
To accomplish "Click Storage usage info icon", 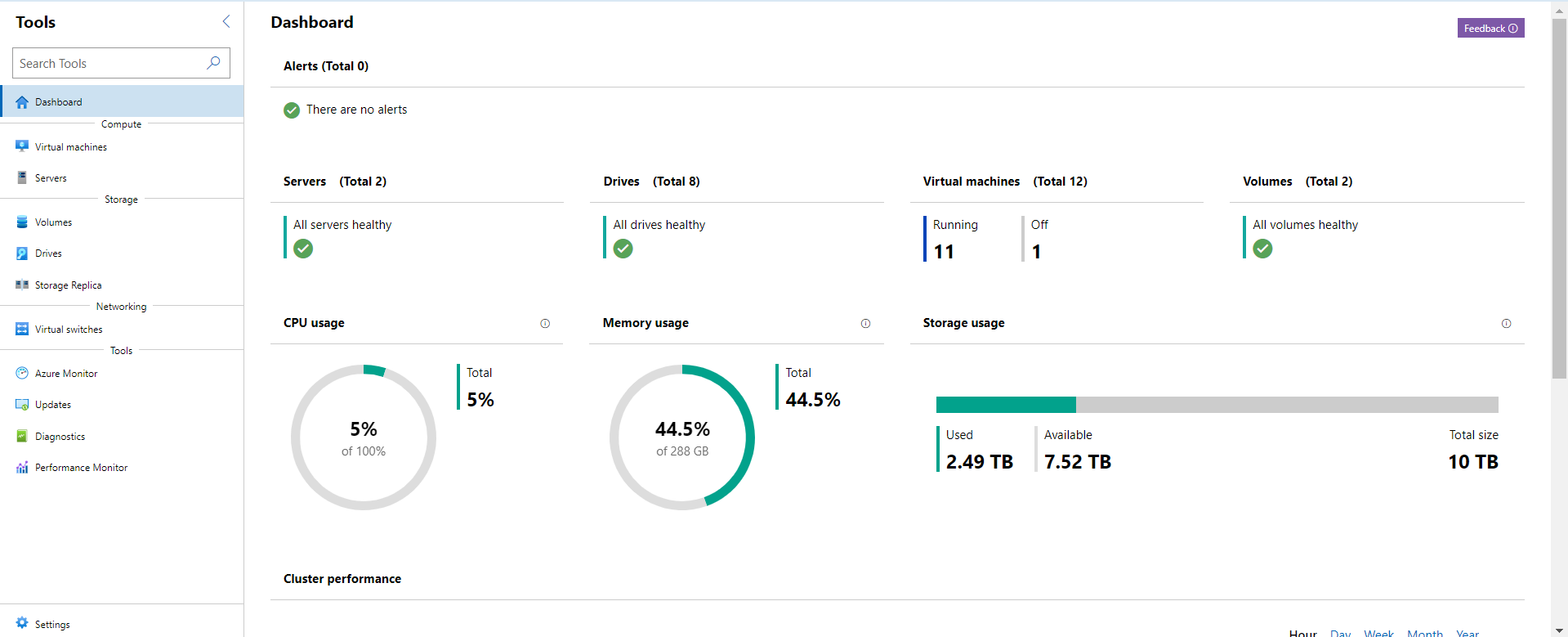I will 1506,324.
